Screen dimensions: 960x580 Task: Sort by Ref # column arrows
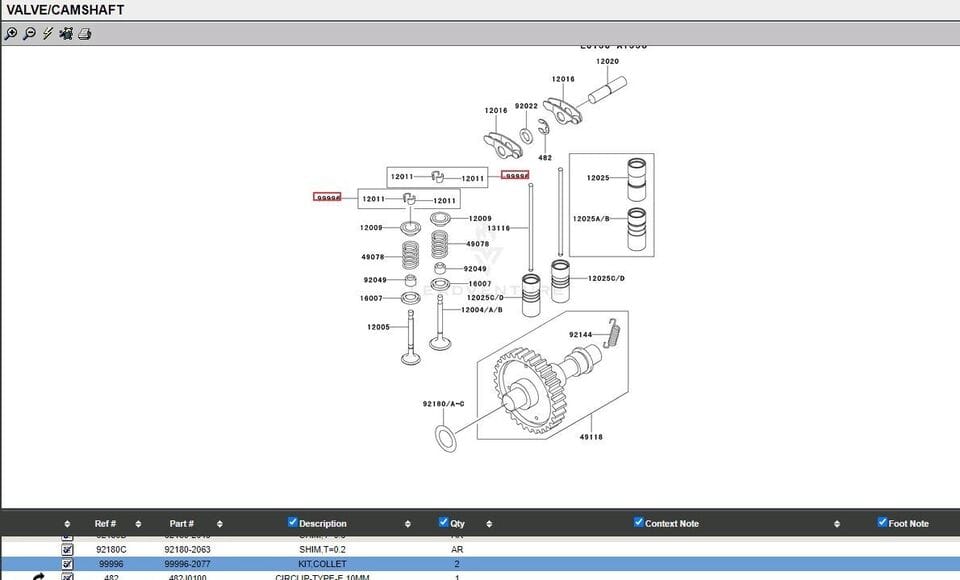point(138,523)
